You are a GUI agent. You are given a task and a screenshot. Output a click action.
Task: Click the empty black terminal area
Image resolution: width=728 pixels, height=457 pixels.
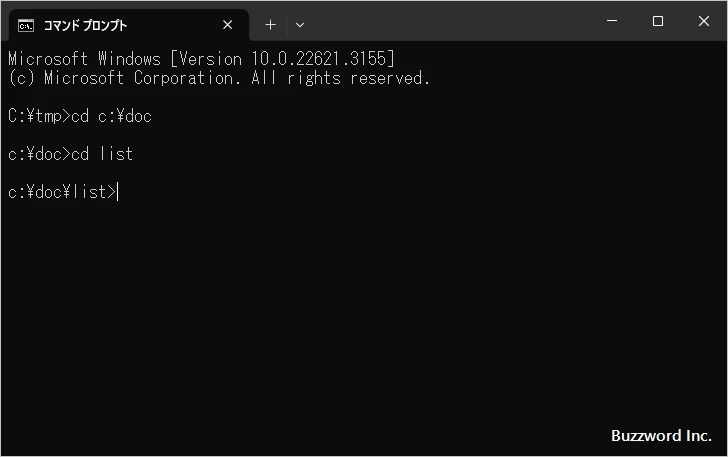[x=360, y=320]
